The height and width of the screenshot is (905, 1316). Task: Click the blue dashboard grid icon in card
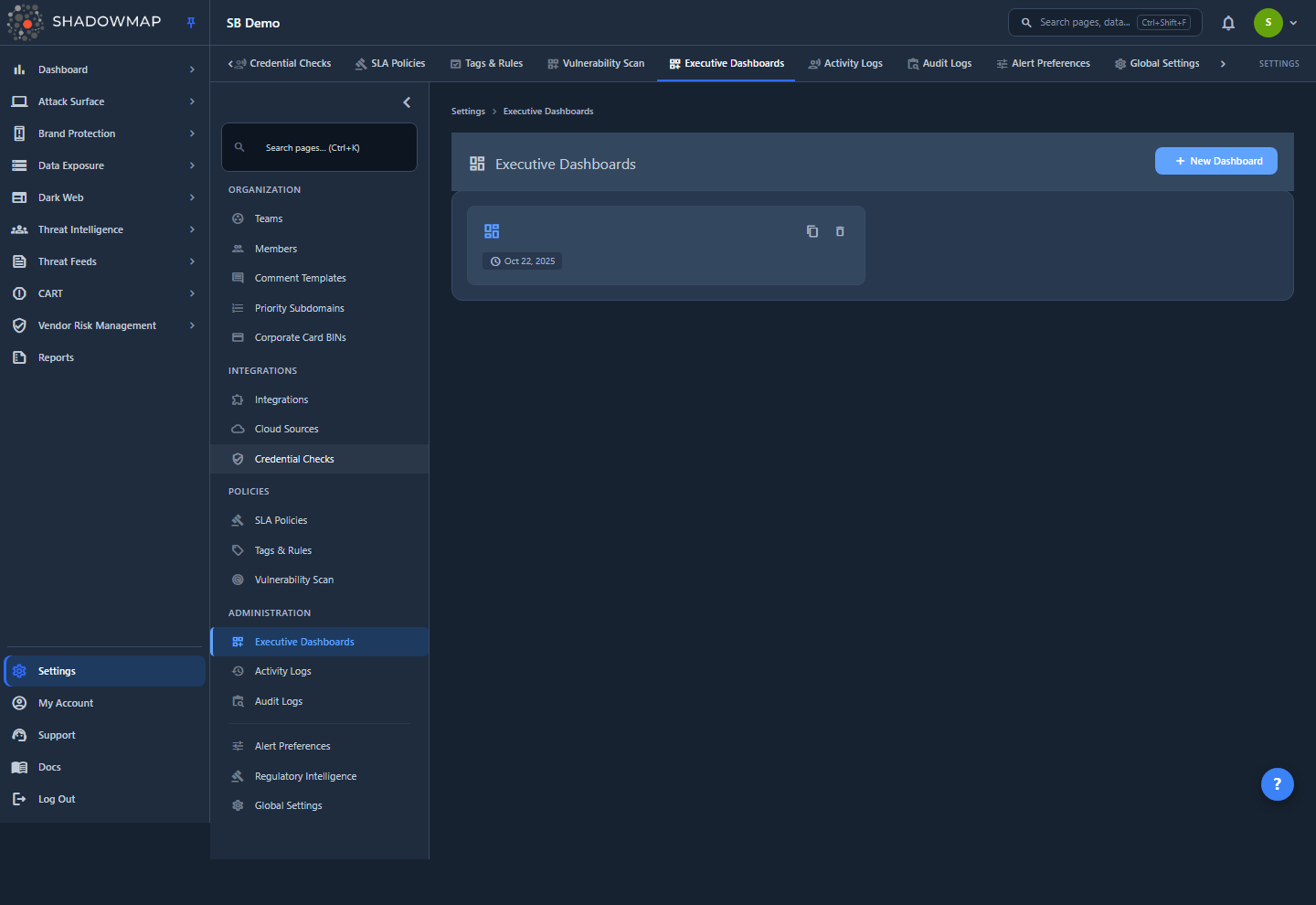[492, 231]
